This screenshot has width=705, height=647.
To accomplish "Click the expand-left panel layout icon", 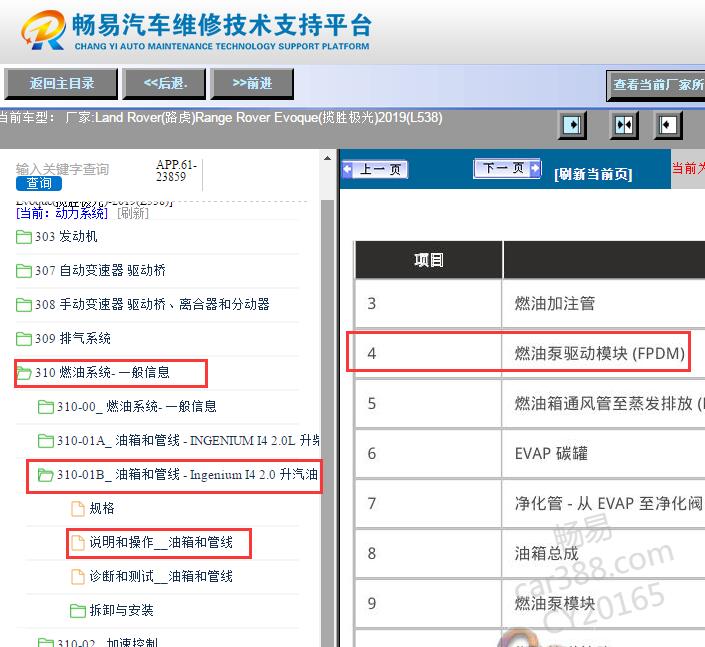I will pyautogui.click(x=668, y=125).
